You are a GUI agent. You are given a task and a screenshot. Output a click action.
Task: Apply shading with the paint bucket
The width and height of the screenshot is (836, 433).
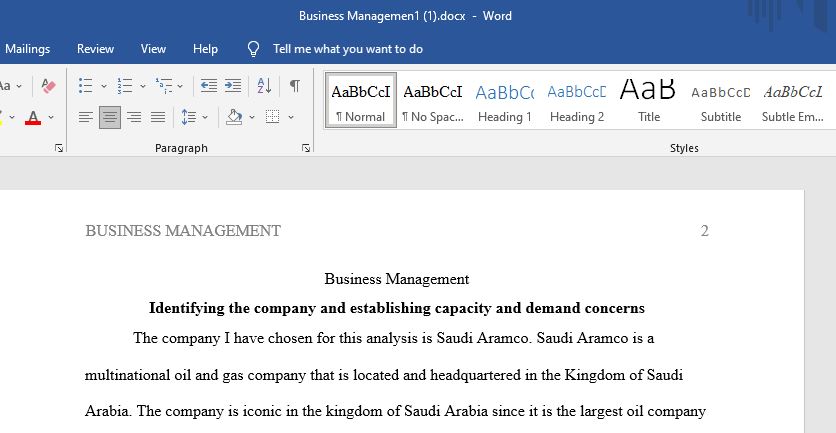point(234,117)
